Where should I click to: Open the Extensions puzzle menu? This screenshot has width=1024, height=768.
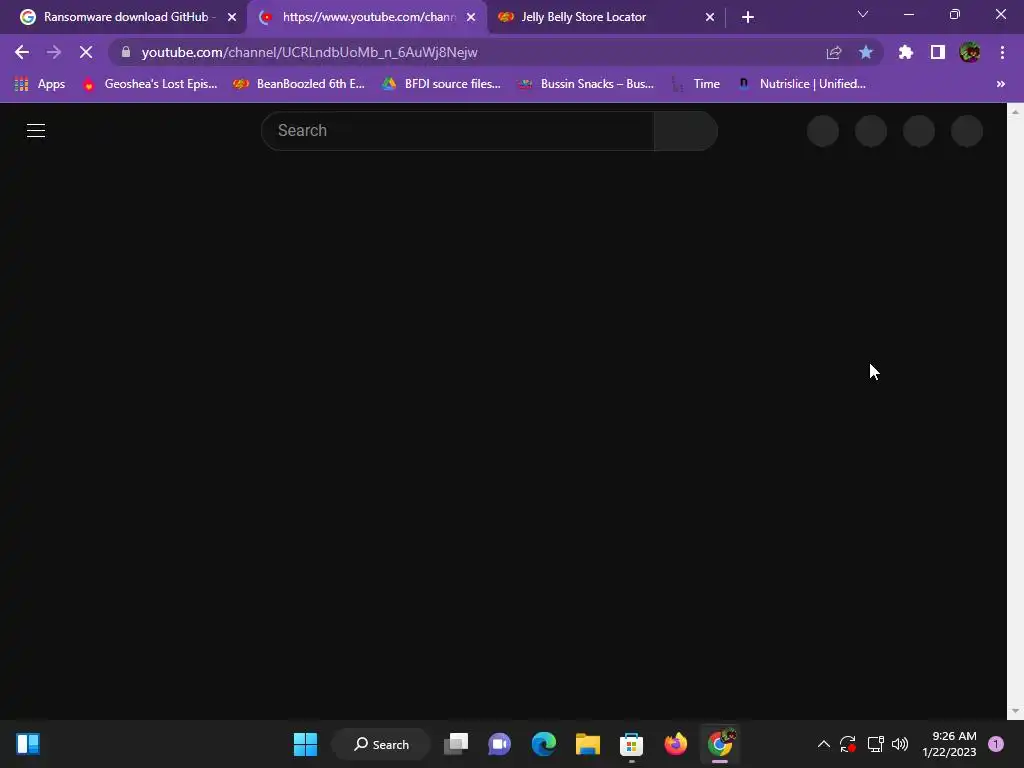906,52
